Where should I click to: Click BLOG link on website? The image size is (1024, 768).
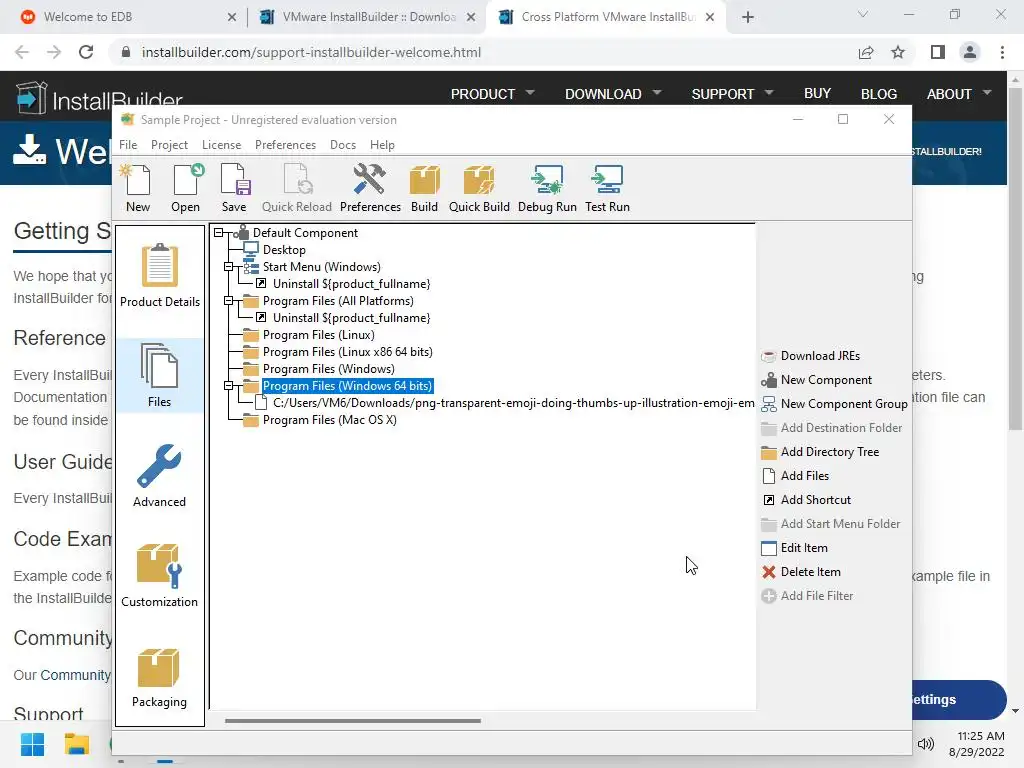(878, 94)
